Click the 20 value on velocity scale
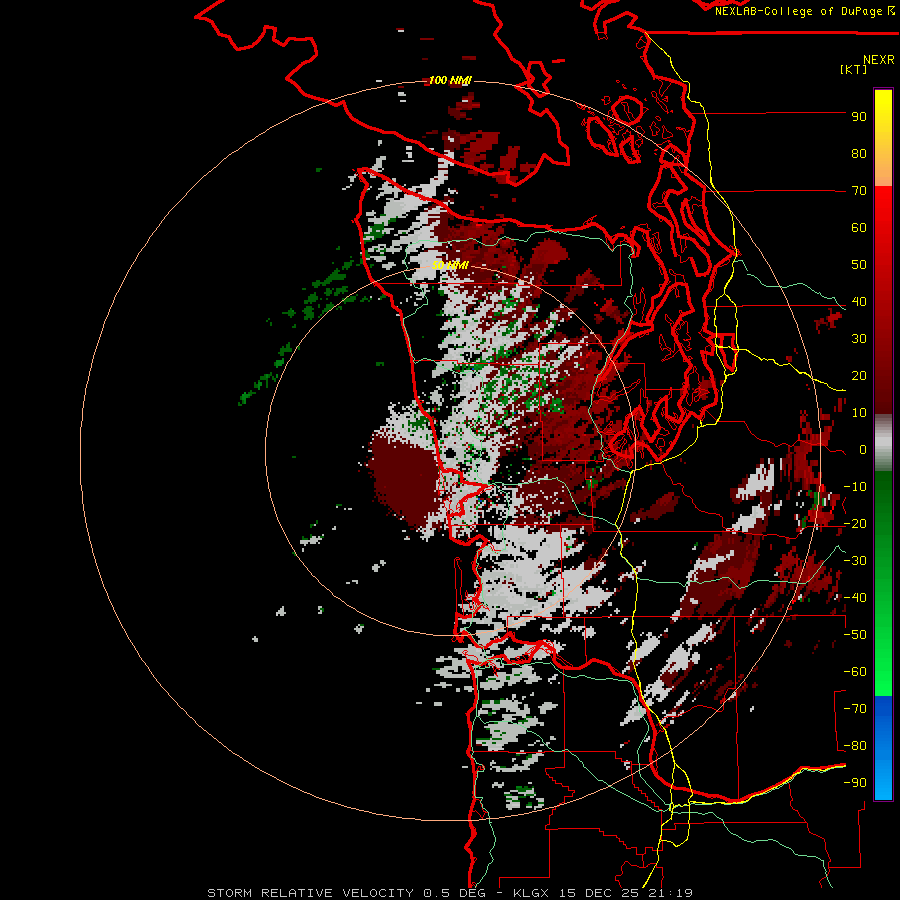This screenshot has width=900, height=900. point(859,376)
